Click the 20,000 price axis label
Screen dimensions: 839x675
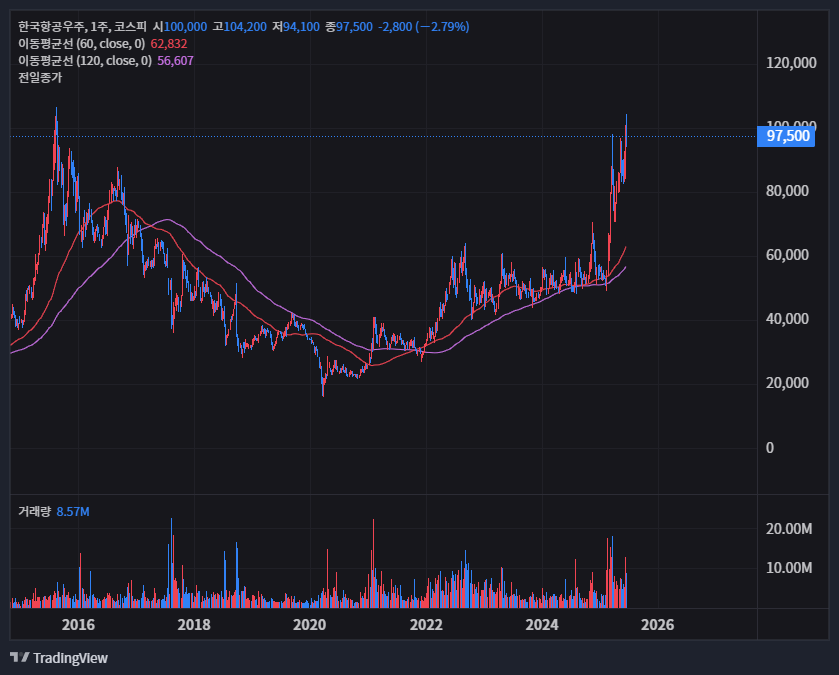787,383
